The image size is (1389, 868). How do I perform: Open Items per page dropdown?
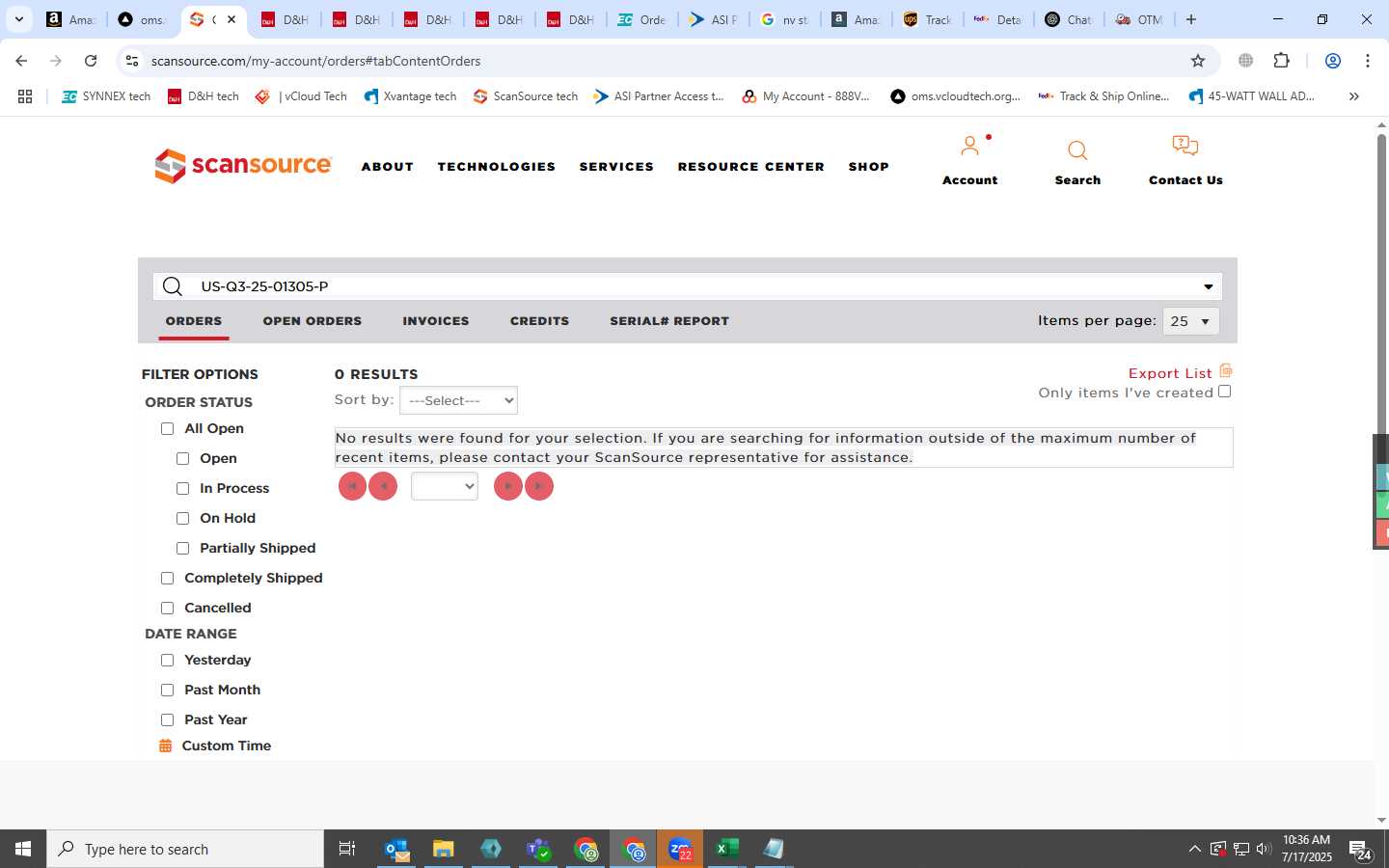pos(1191,321)
